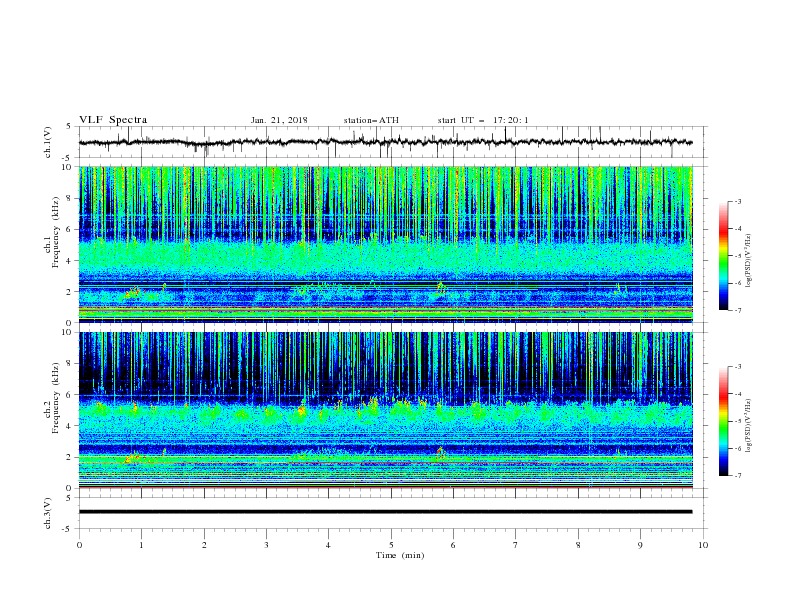Click the '5' tick on the time axis
792x612 pixels.
pyautogui.click(x=391, y=545)
